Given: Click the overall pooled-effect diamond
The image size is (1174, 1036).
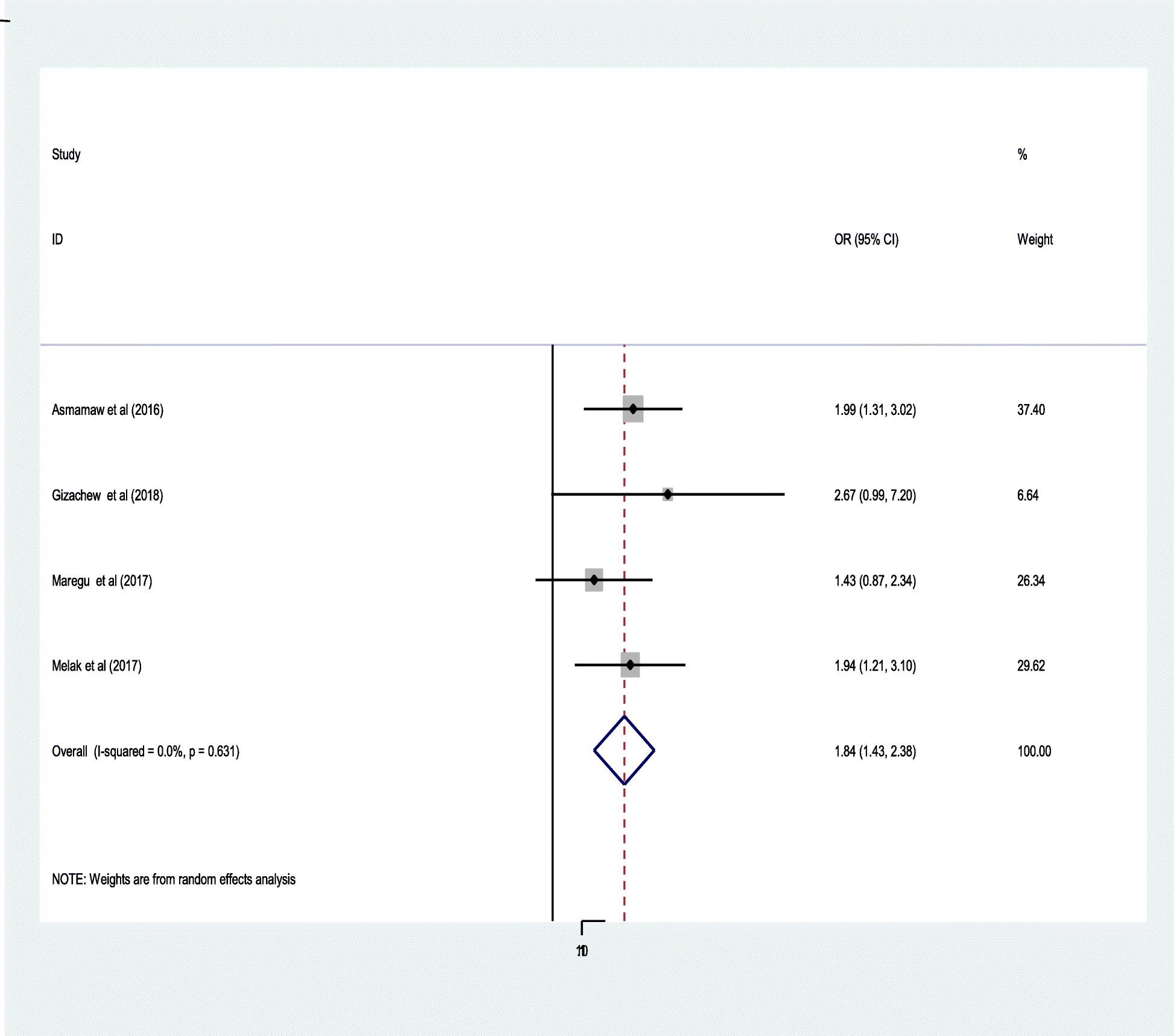Looking at the screenshot, I should point(625,751).
